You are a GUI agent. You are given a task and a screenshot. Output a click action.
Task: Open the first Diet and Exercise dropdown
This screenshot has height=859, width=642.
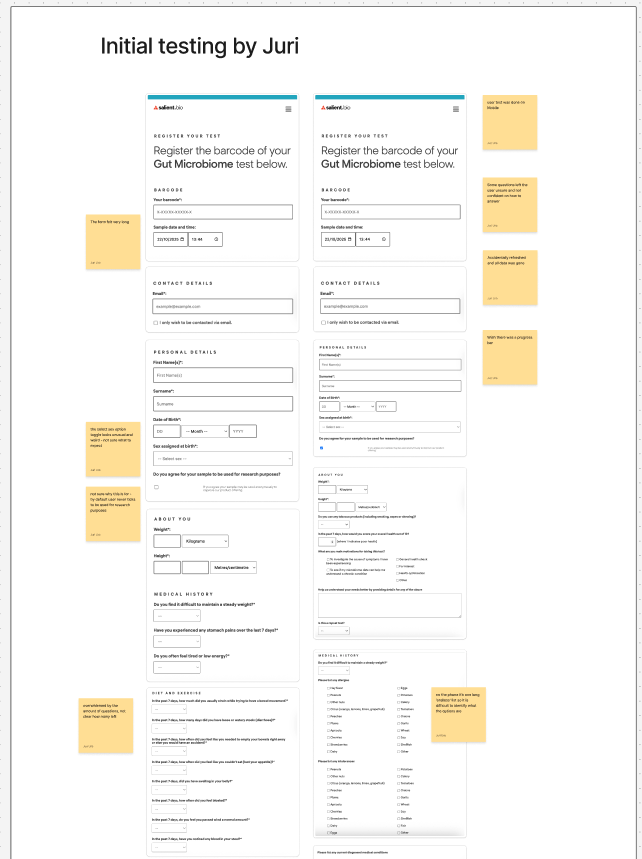[169, 709]
